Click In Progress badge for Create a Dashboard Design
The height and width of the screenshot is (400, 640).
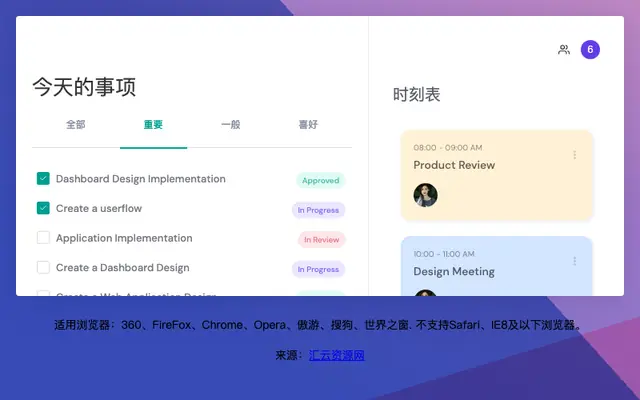click(x=318, y=269)
